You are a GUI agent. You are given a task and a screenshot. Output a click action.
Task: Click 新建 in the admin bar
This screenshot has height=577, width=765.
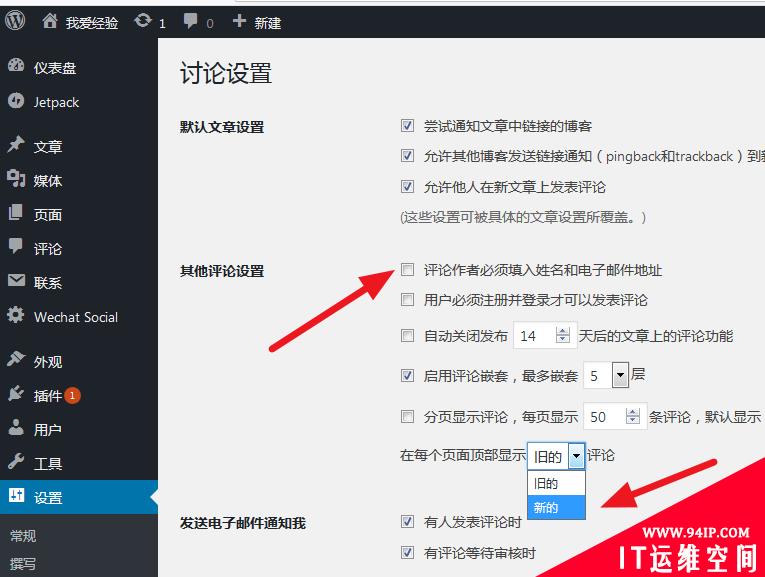pos(267,22)
